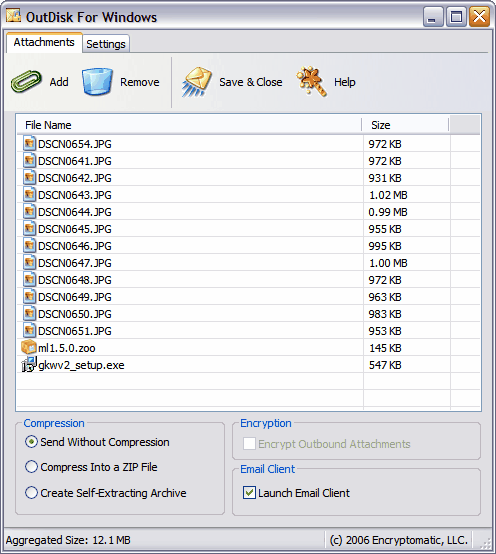The image size is (496, 554).
Task: Select the DSCN0646.JPG file name
Action: click(75, 246)
